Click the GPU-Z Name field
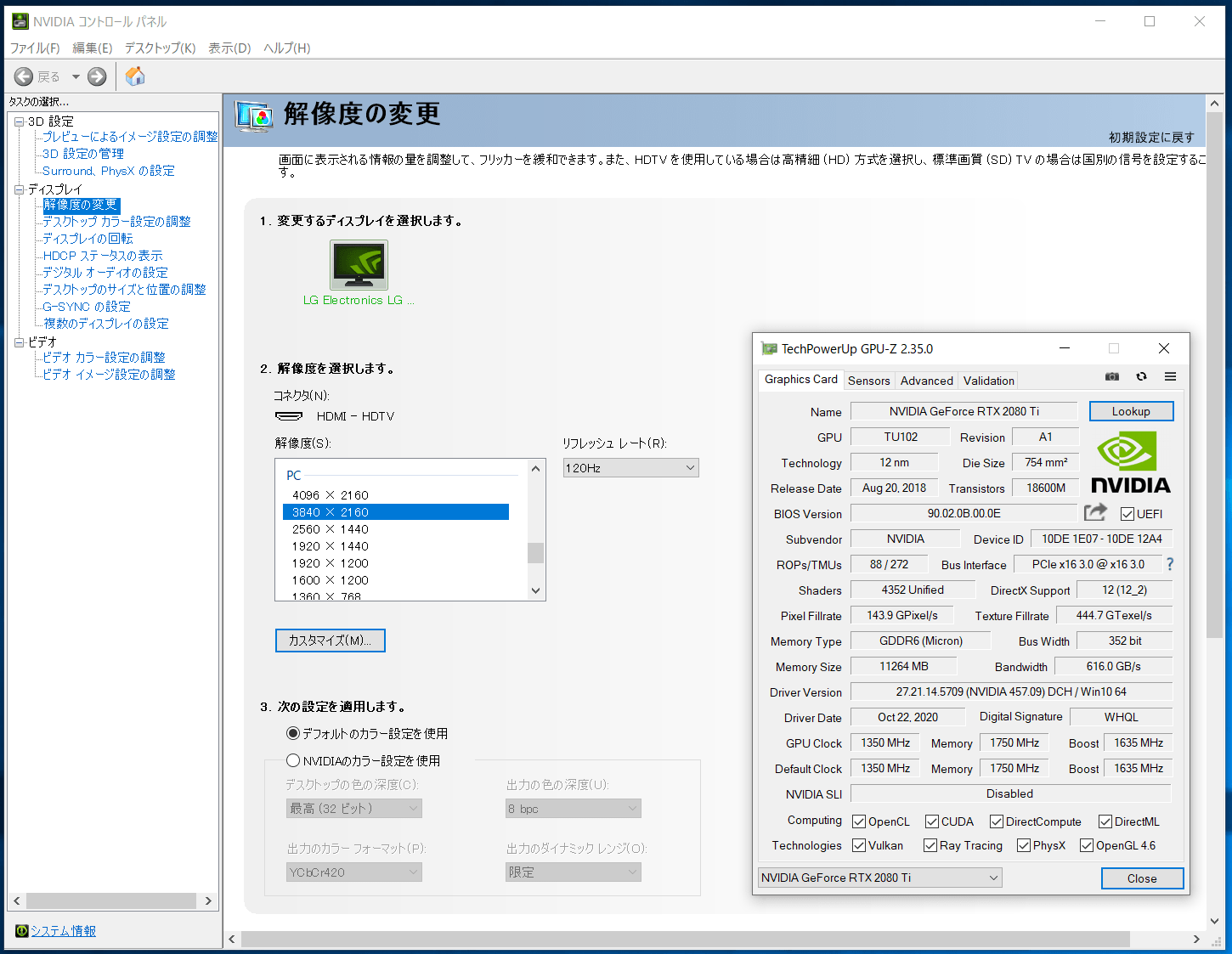Viewport: 1232px width, 954px height. pyautogui.click(x=964, y=411)
